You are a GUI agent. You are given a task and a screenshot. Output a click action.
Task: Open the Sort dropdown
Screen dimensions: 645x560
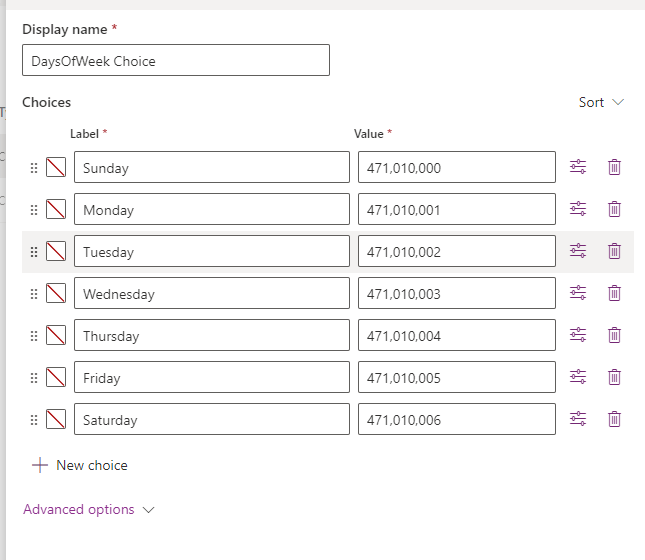(x=601, y=102)
